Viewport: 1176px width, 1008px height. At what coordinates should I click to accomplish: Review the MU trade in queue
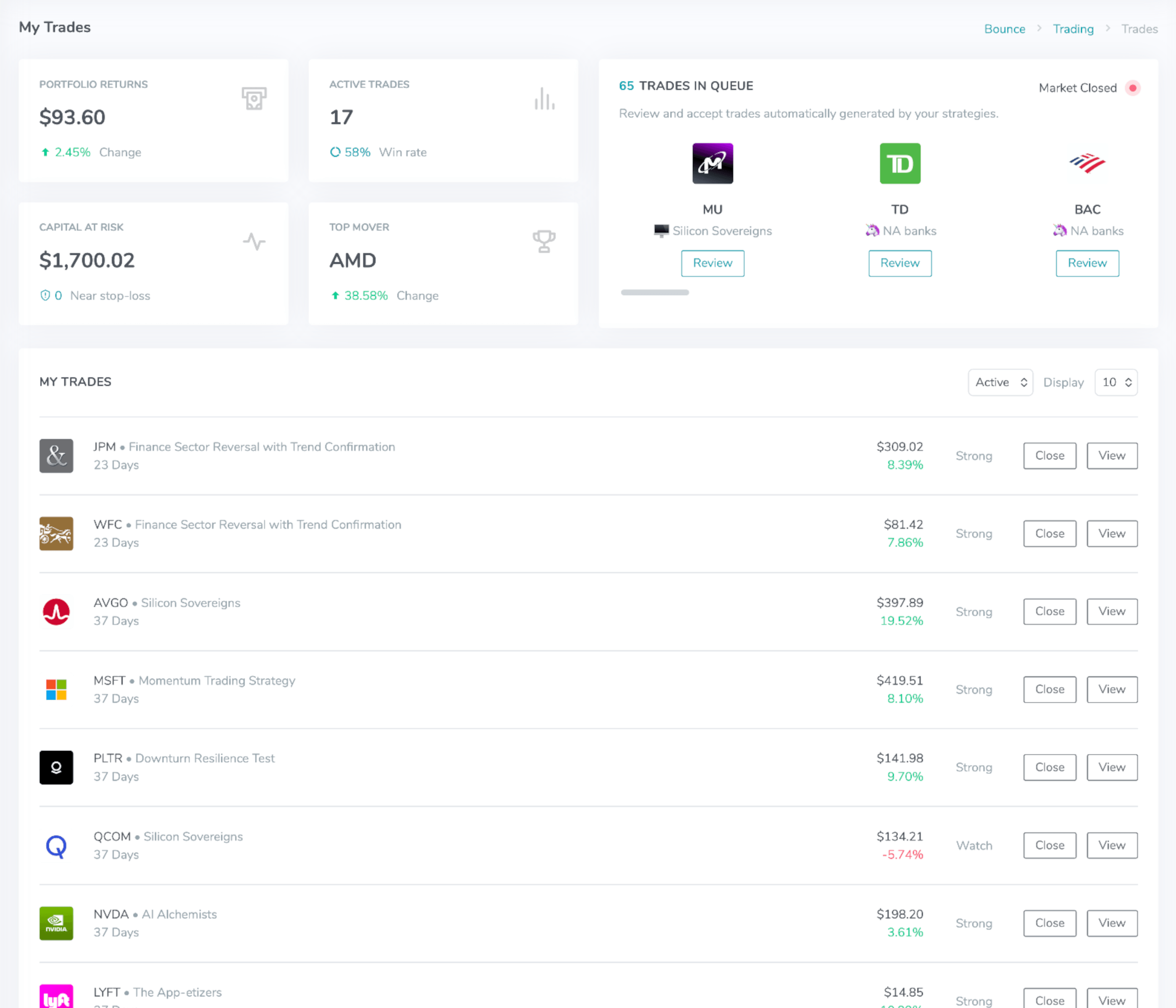tap(712, 263)
